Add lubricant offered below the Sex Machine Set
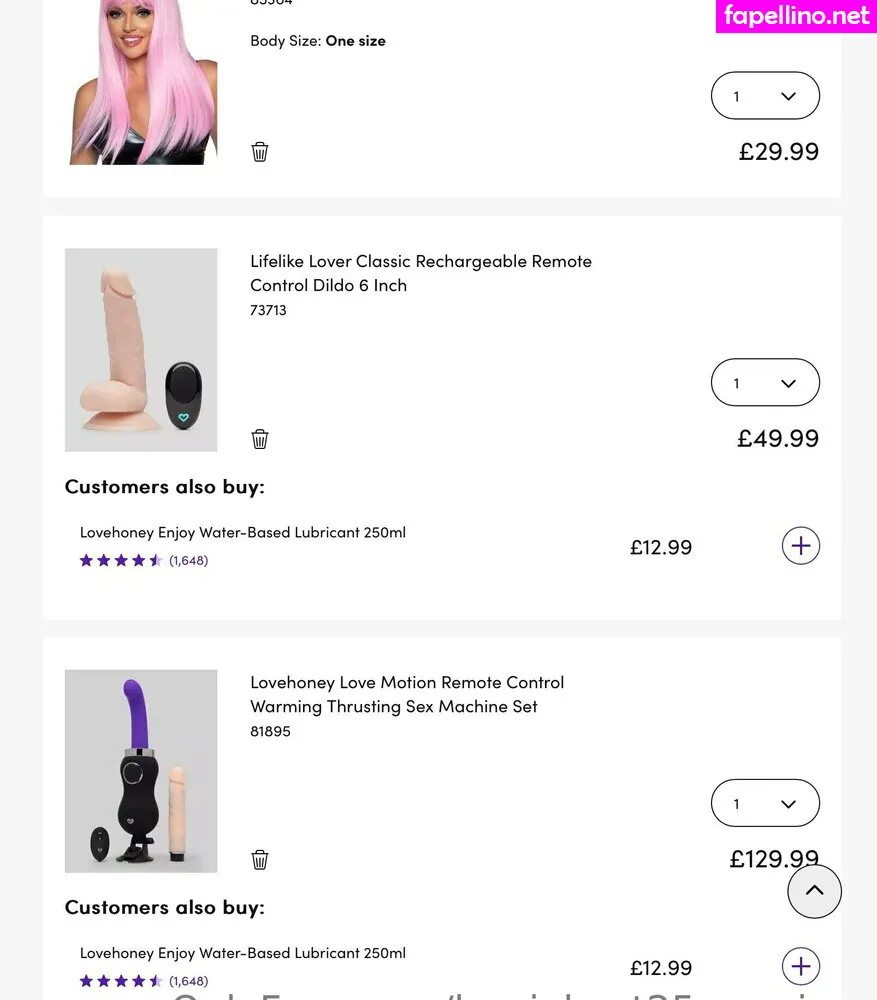 pyautogui.click(x=800, y=966)
